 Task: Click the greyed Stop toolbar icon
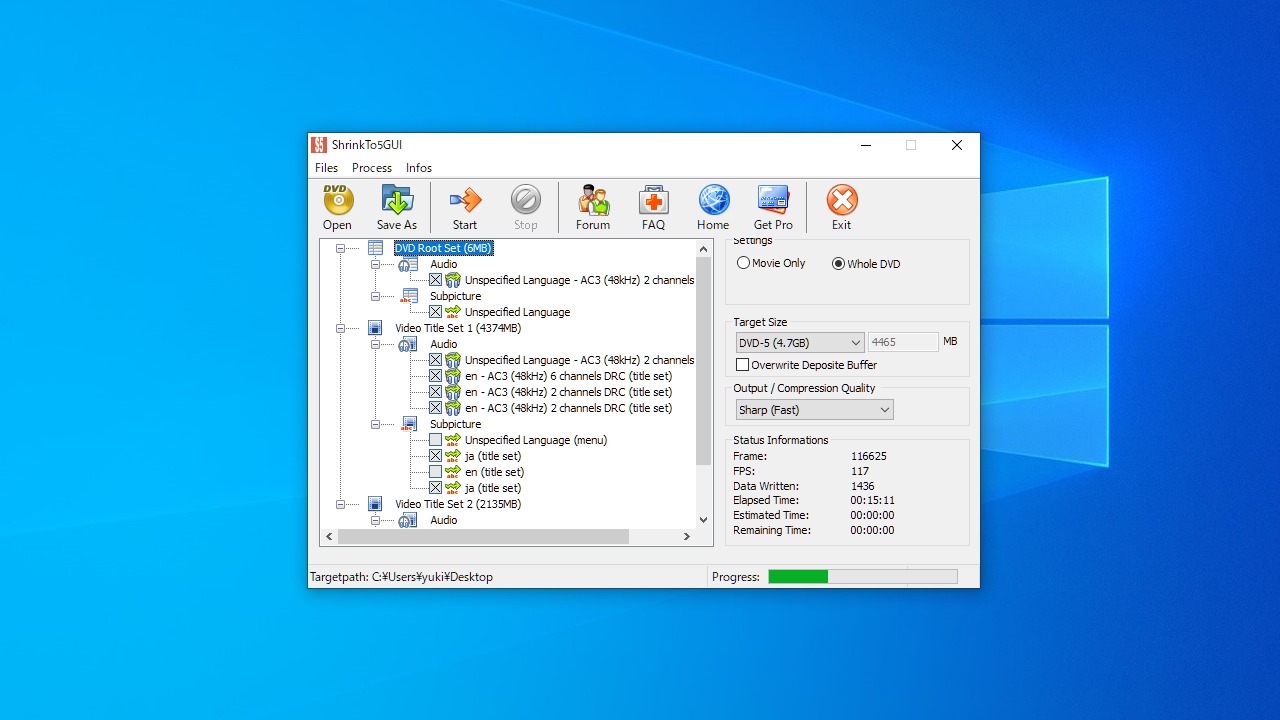coord(526,199)
